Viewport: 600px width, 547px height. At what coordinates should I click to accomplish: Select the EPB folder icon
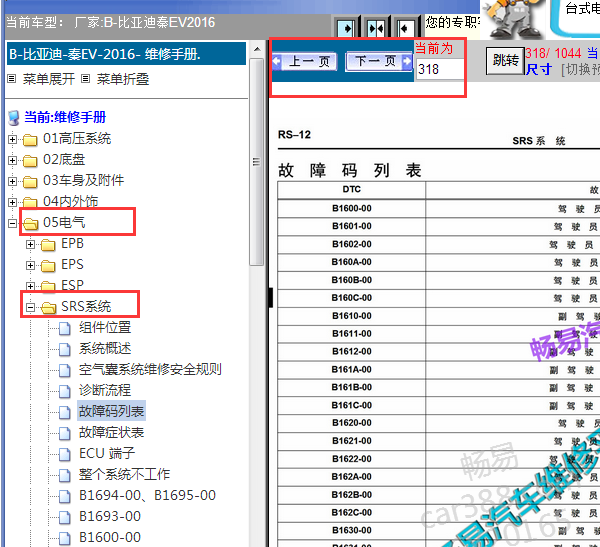[x=48, y=245]
